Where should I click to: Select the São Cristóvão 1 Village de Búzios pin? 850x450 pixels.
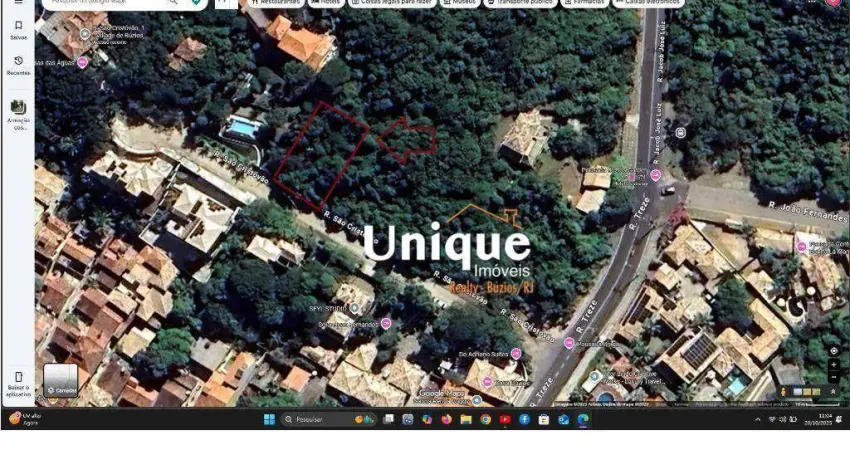[85, 34]
